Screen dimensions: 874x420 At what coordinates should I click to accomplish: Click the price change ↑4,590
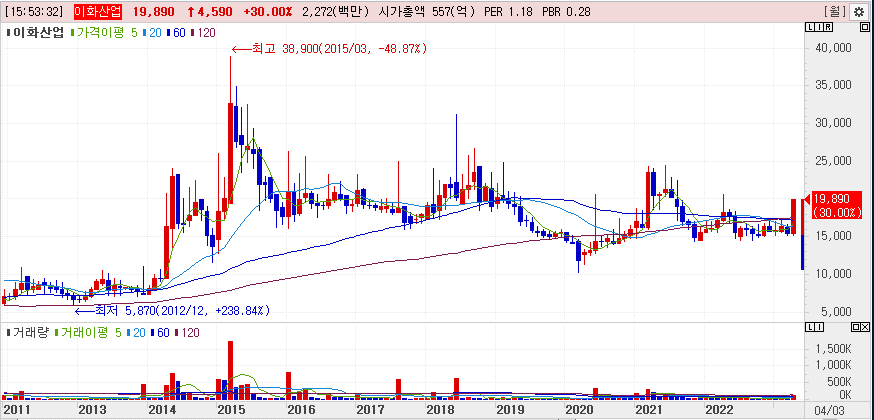(211, 12)
